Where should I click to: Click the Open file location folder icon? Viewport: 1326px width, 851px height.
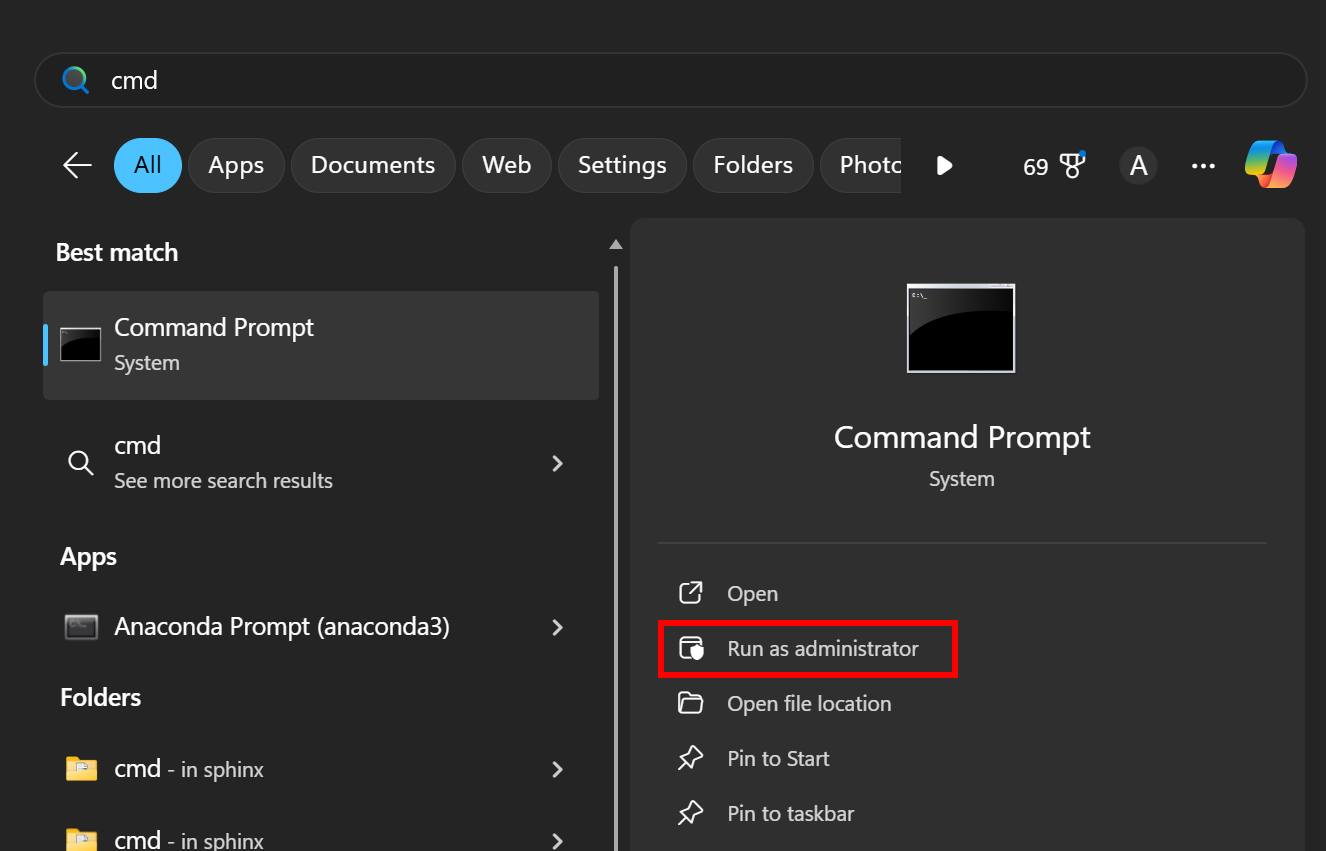(x=690, y=704)
